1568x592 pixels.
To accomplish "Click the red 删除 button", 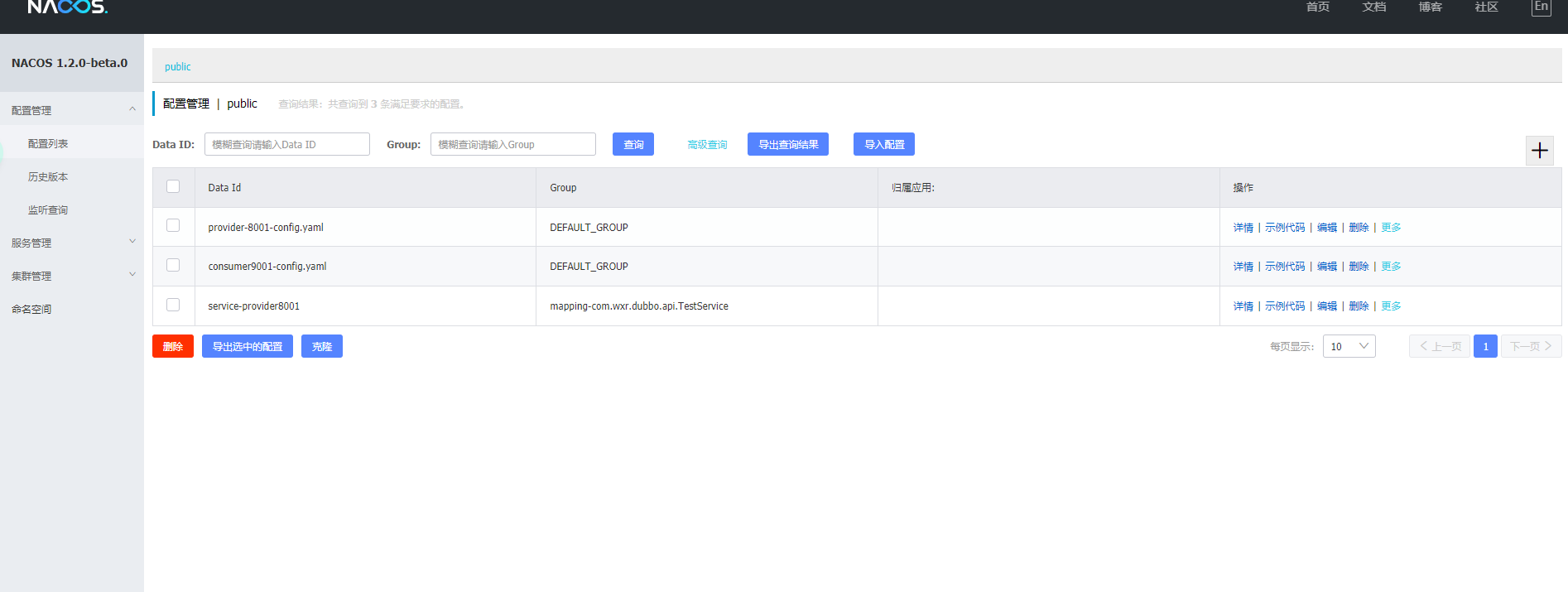I will pos(173,346).
